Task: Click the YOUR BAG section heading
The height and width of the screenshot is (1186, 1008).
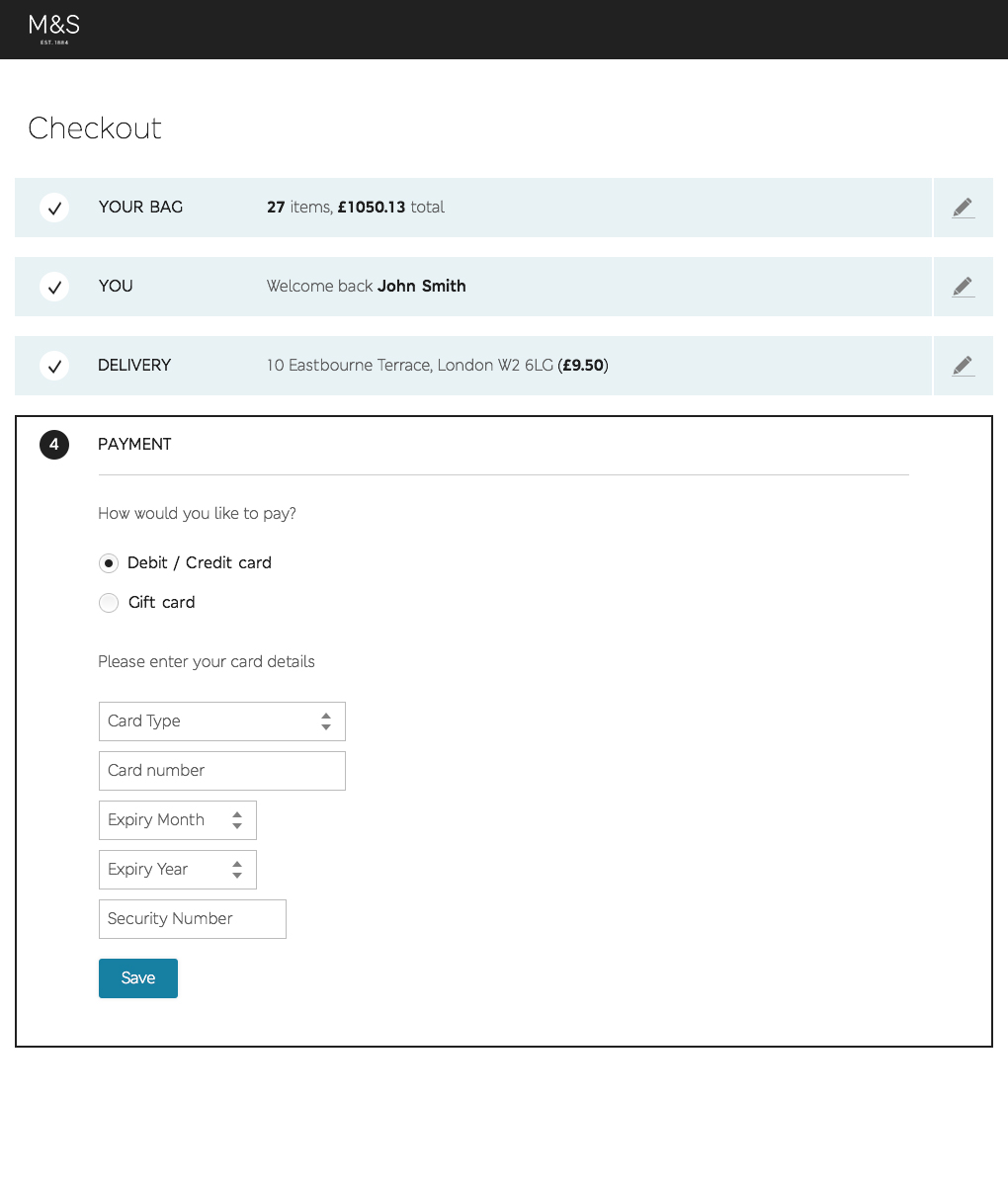Action: coord(140,208)
